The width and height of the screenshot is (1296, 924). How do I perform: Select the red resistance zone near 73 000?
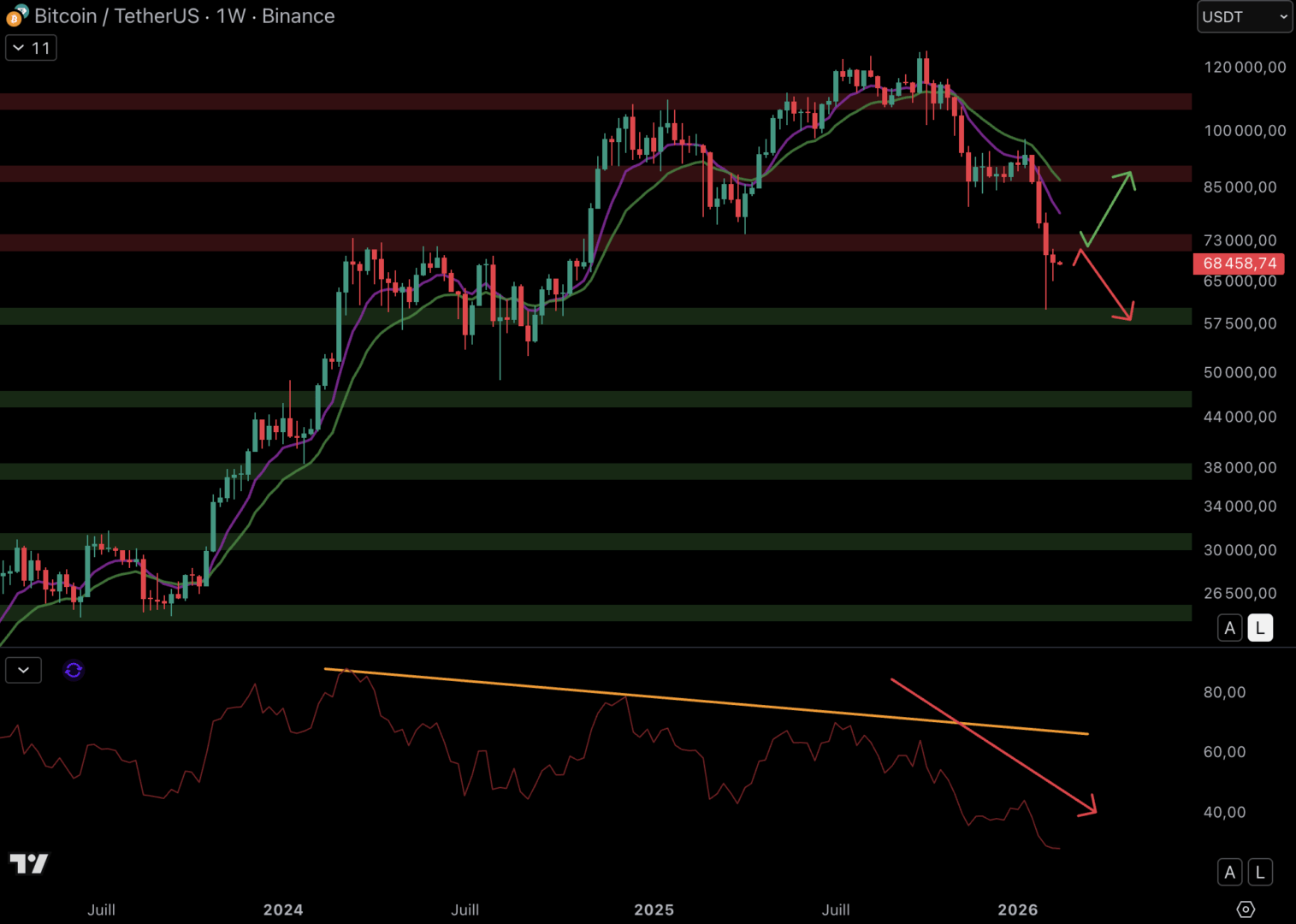513,243
